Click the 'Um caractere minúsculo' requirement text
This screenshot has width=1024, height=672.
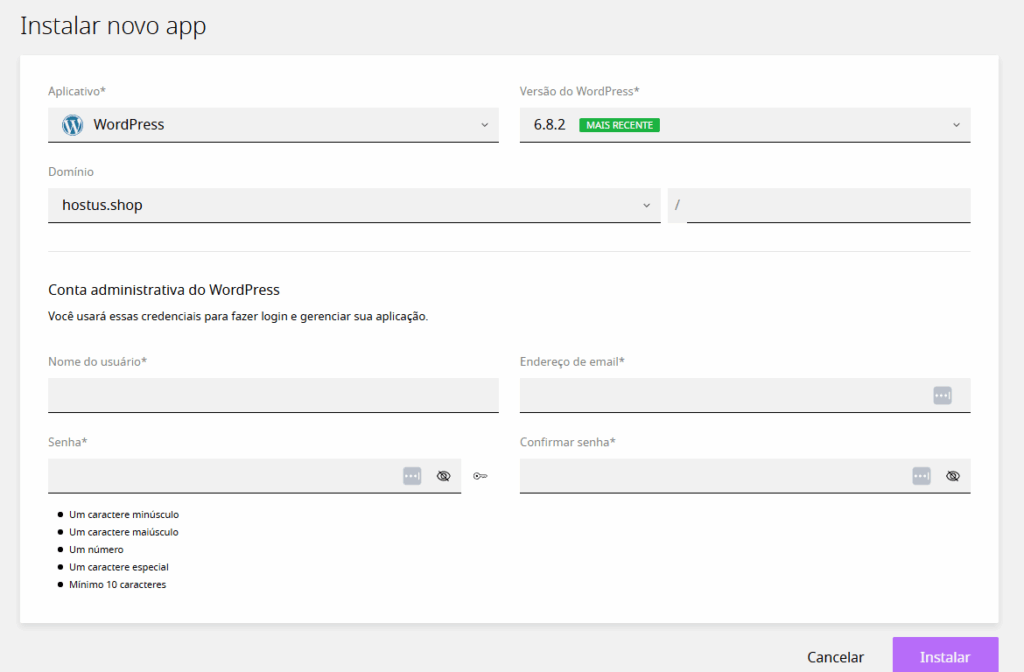[x=124, y=515]
